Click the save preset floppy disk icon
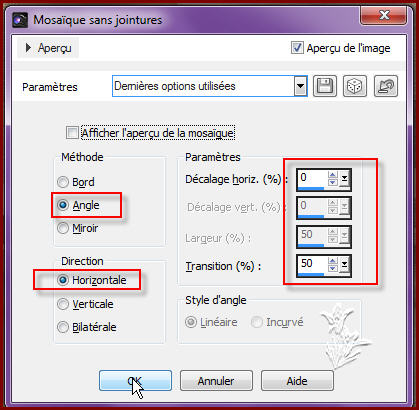 pyautogui.click(x=325, y=86)
